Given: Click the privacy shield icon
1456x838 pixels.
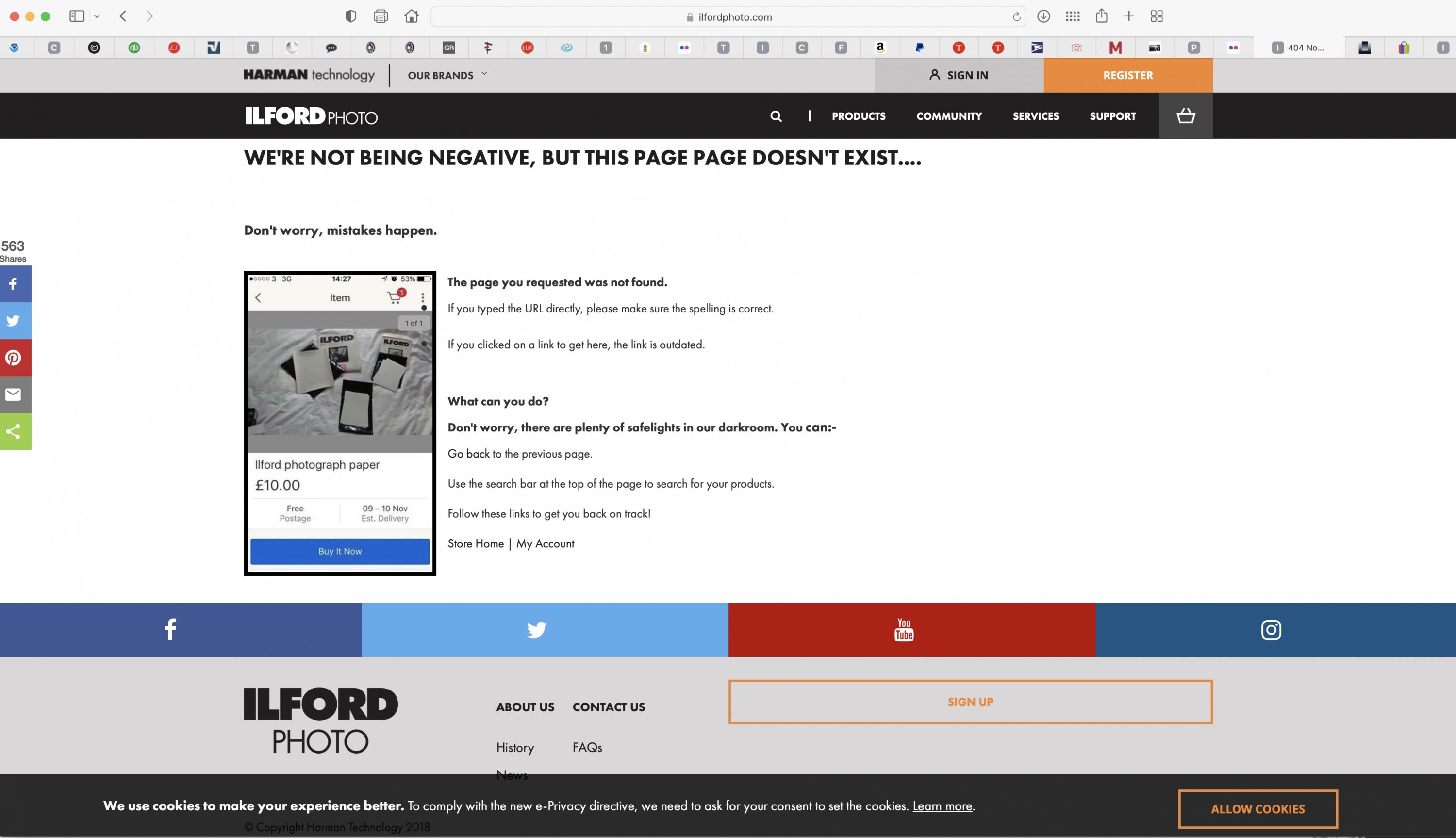Looking at the screenshot, I should click(350, 16).
